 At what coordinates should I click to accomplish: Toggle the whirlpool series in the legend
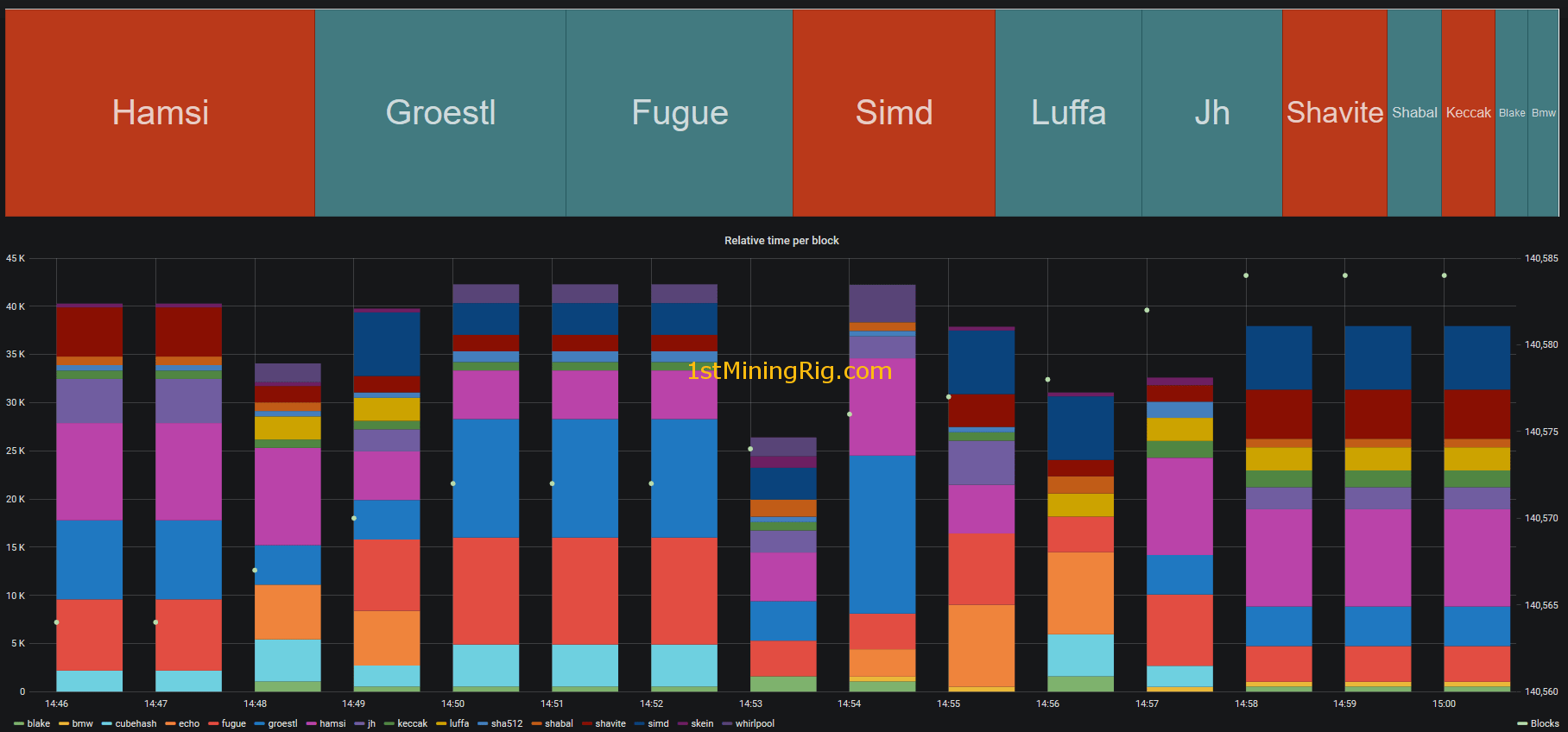coord(749,723)
